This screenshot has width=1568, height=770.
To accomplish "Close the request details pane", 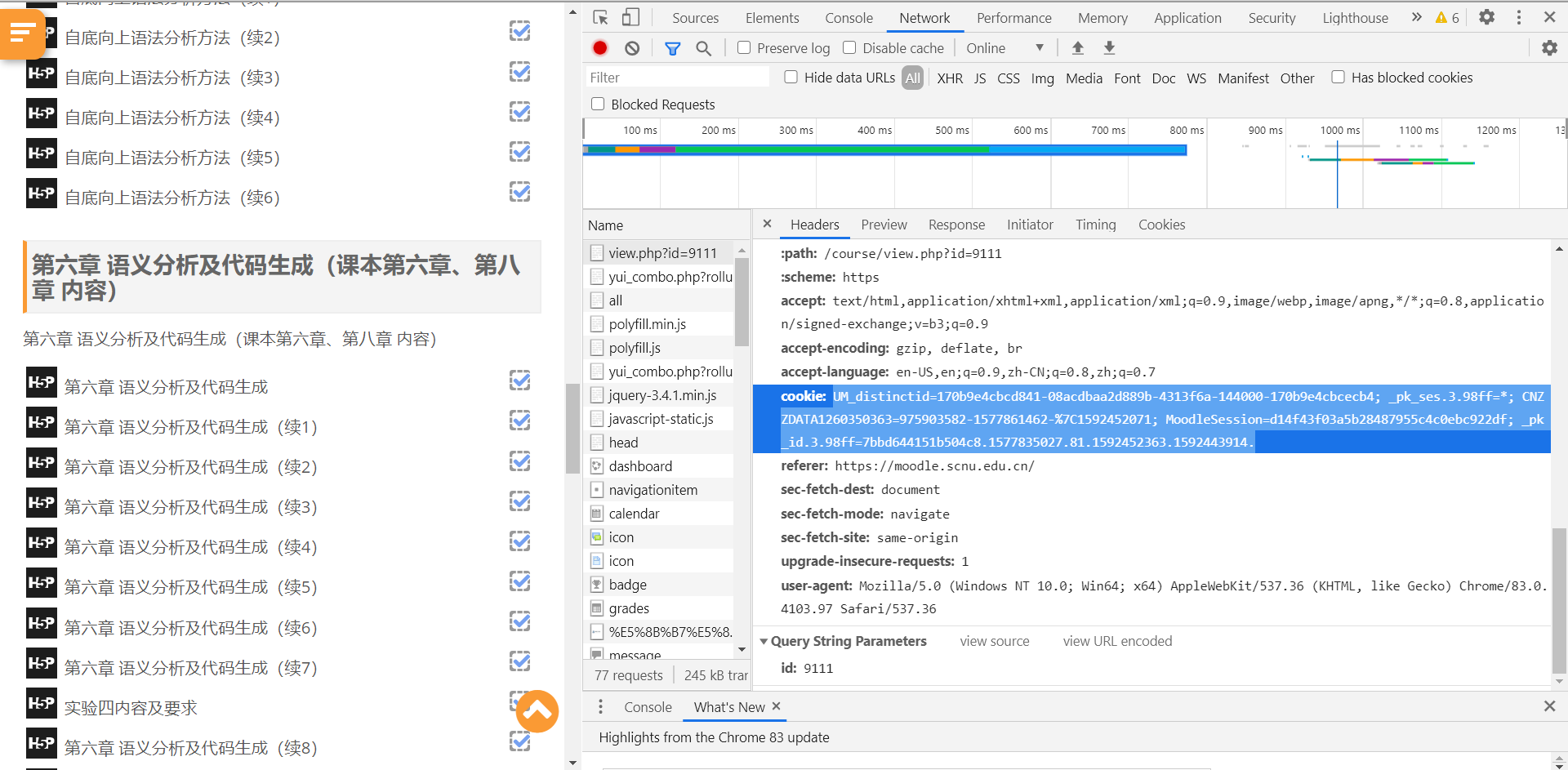I will coord(767,224).
